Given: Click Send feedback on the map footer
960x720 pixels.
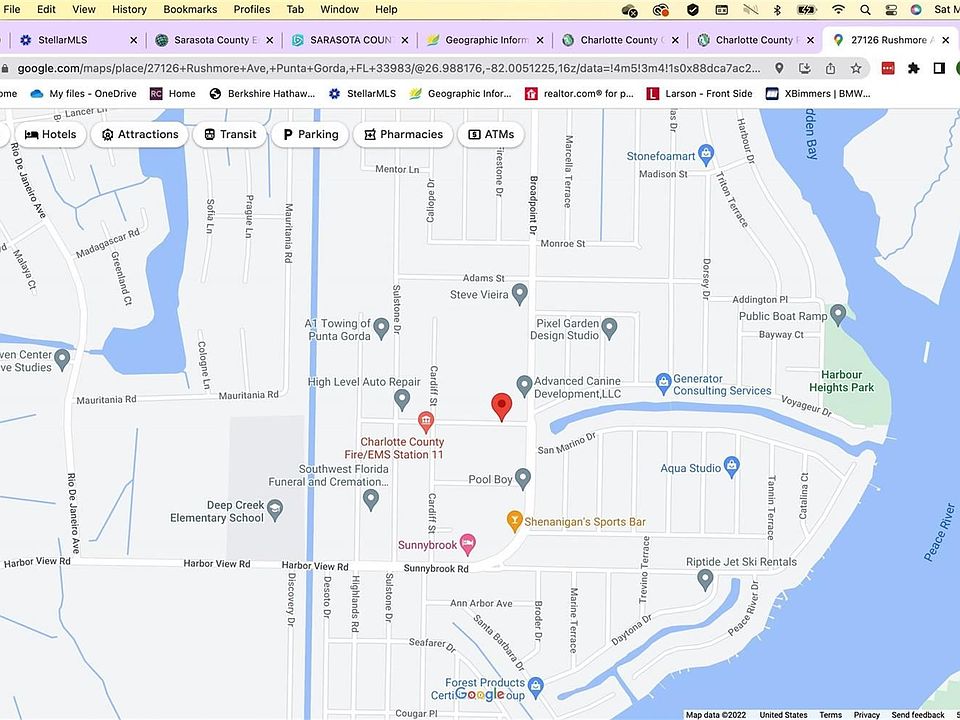Looking at the screenshot, I should (918, 714).
